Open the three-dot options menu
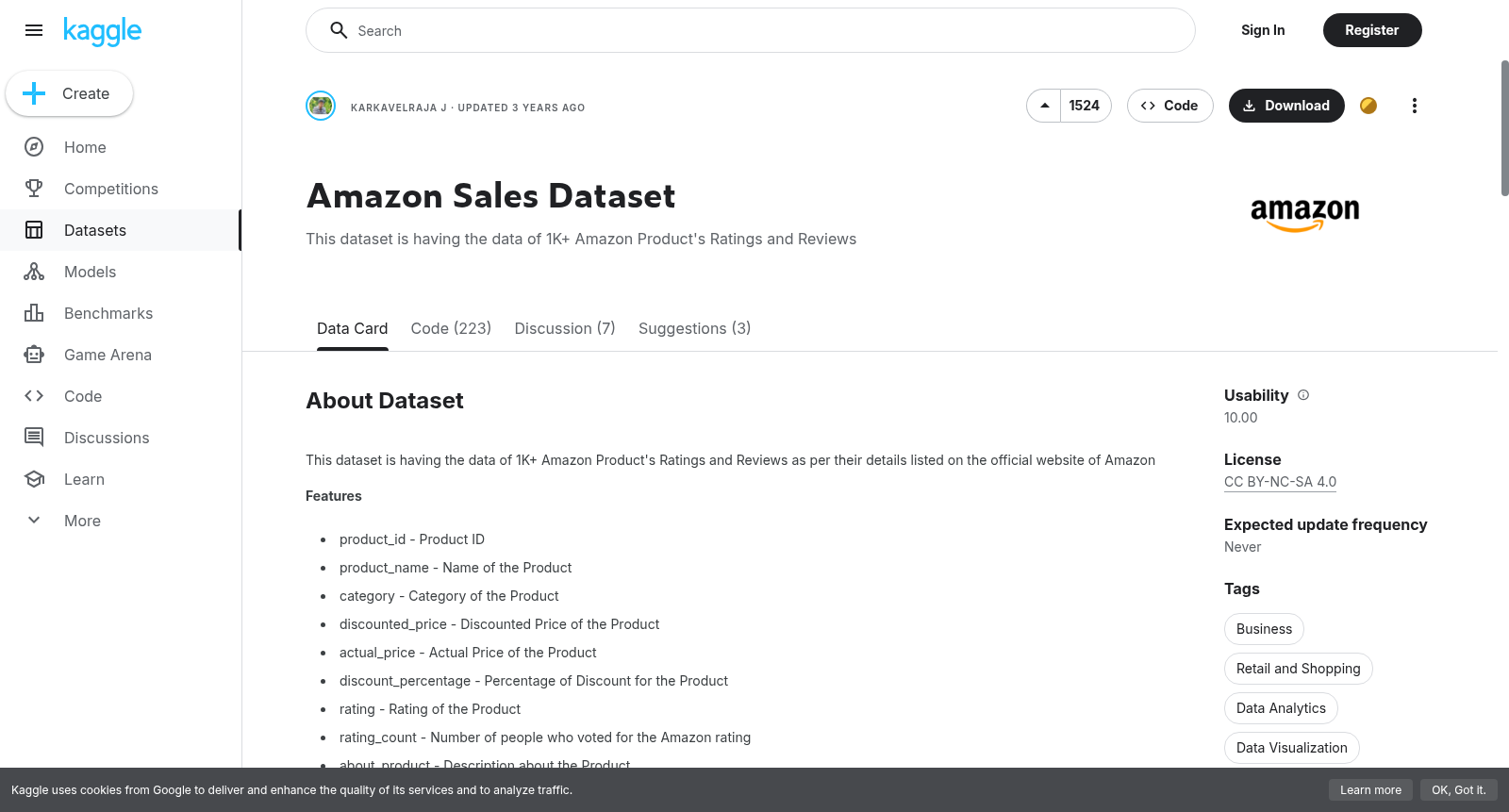The width and height of the screenshot is (1509, 812). pyautogui.click(x=1414, y=106)
